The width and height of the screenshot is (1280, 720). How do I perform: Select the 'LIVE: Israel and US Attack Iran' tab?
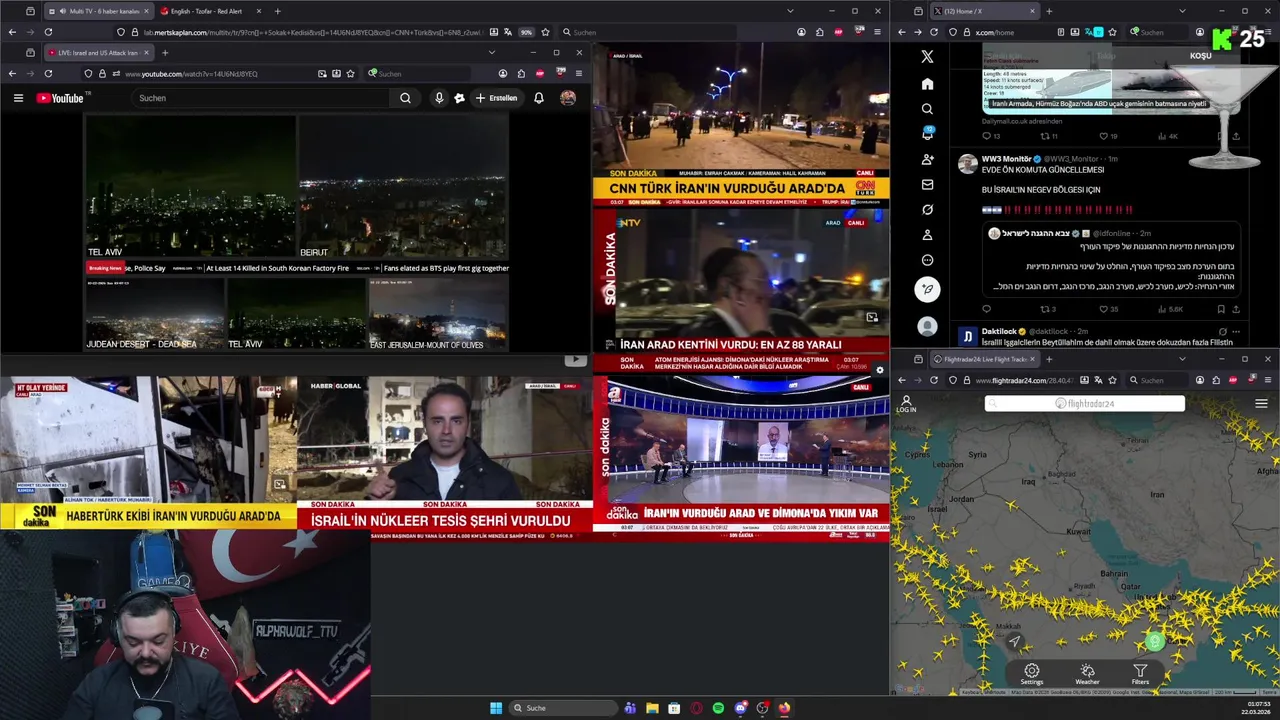point(99,52)
